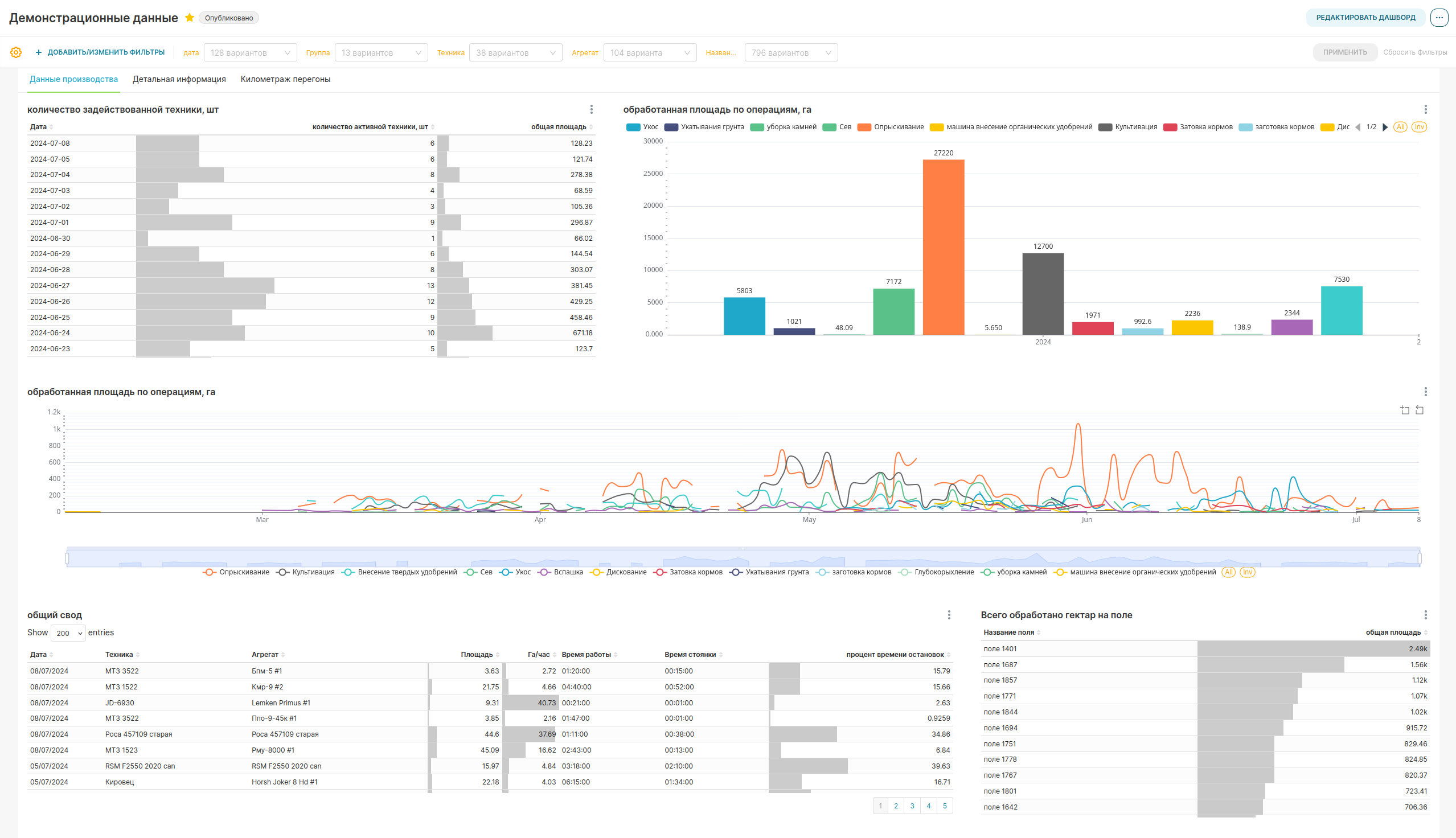Click the поле 1687 field row

pyautogui.click(x=1205, y=665)
